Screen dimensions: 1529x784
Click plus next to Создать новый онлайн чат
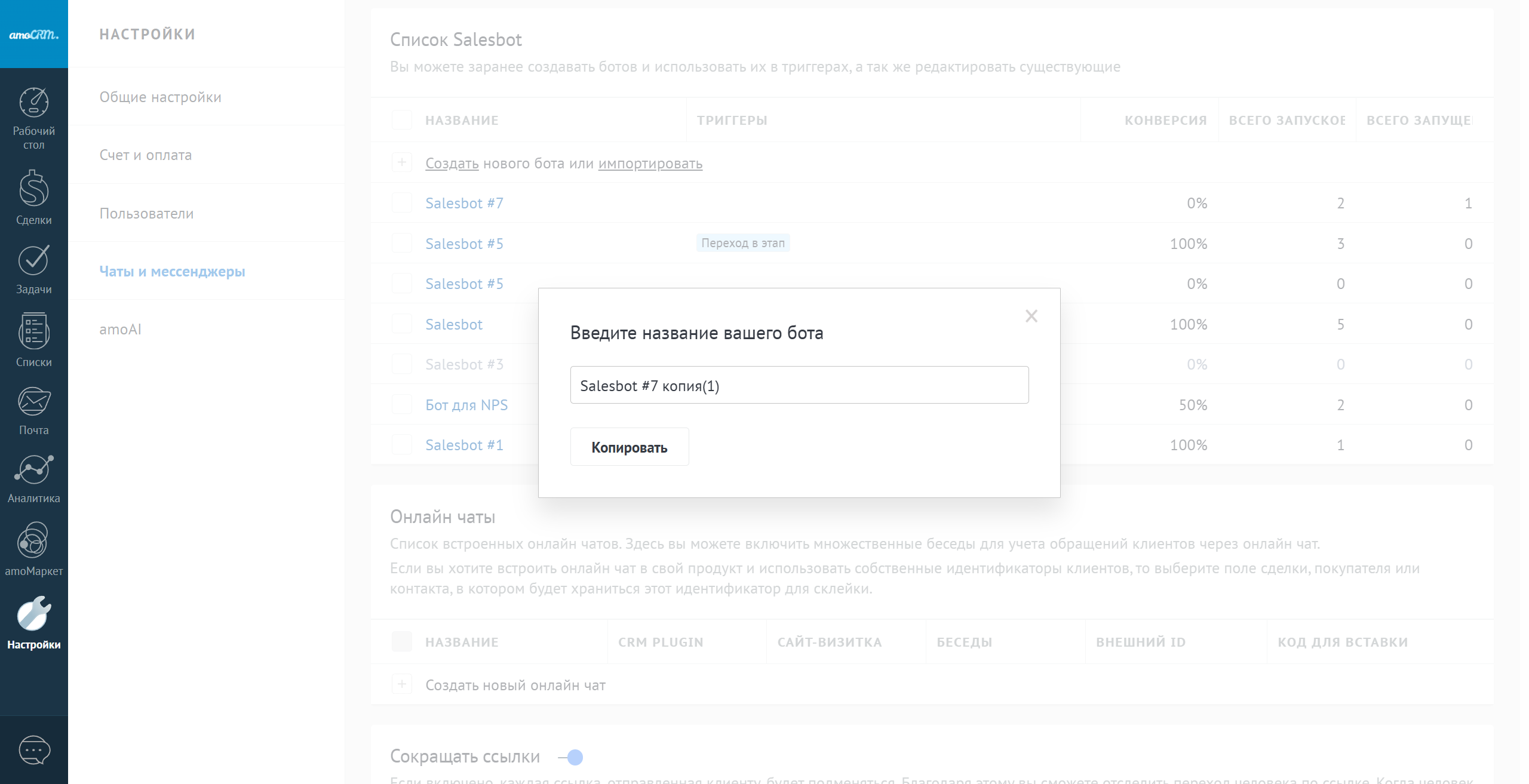coord(401,684)
